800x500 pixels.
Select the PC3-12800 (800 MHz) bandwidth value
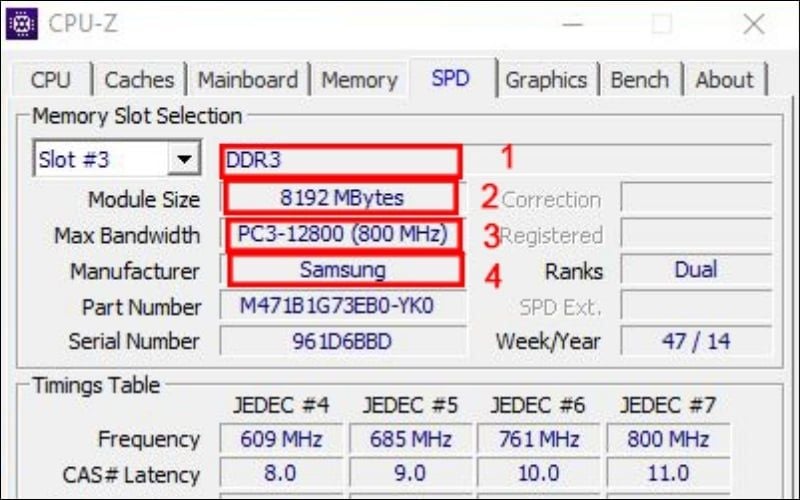[343, 234]
